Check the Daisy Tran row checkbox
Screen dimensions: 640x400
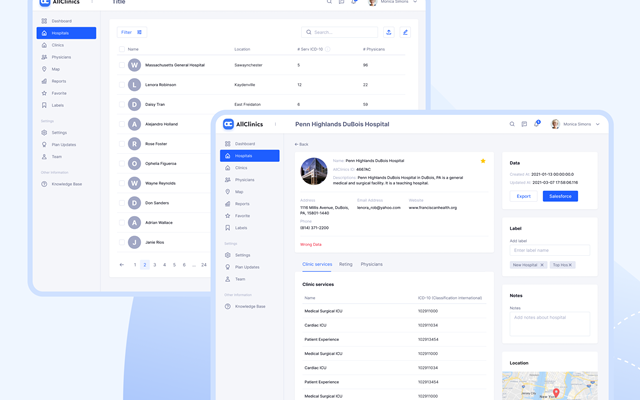click(122, 104)
